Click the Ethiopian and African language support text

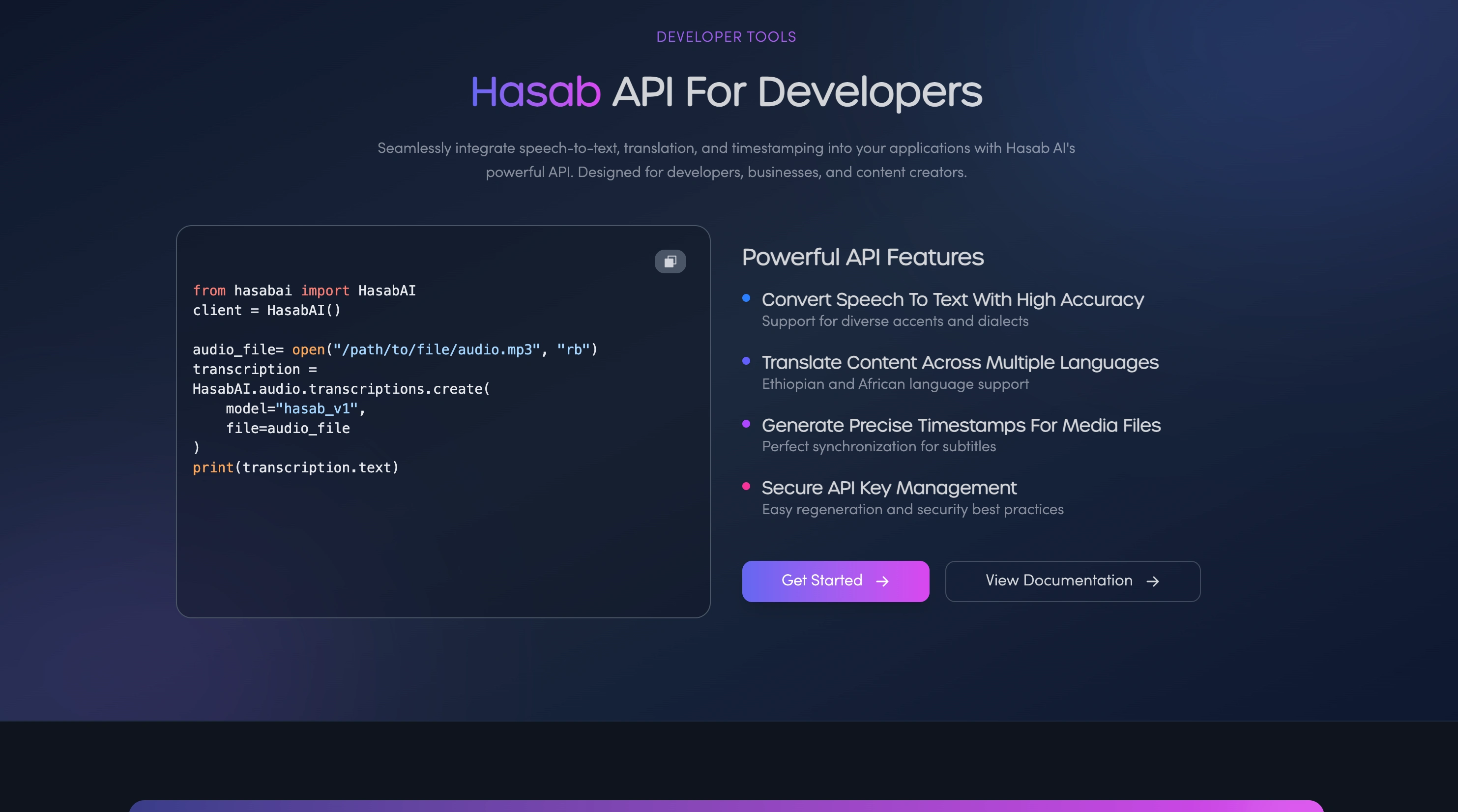click(895, 384)
